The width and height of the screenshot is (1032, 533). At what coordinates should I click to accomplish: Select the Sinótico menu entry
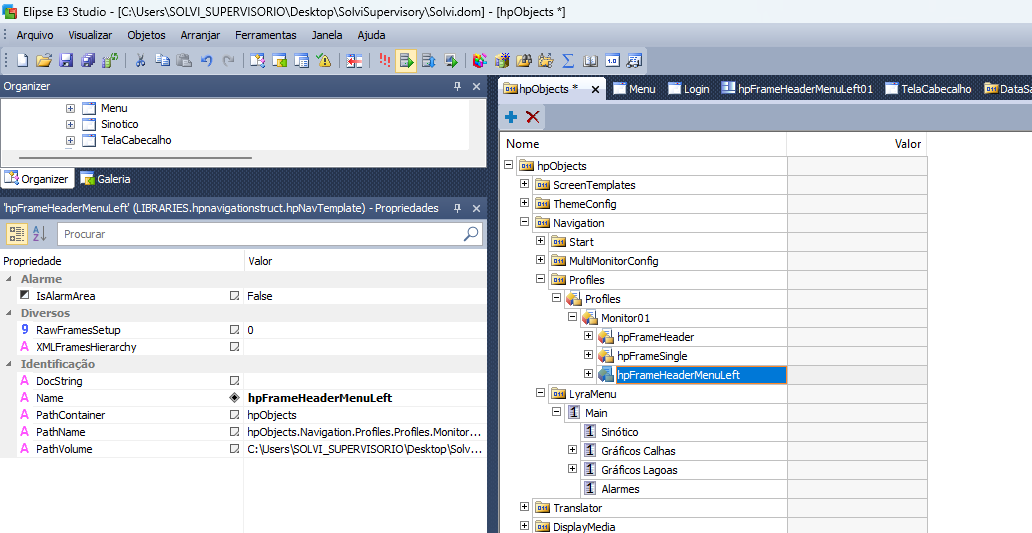pyautogui.click(x=619, y=432)
